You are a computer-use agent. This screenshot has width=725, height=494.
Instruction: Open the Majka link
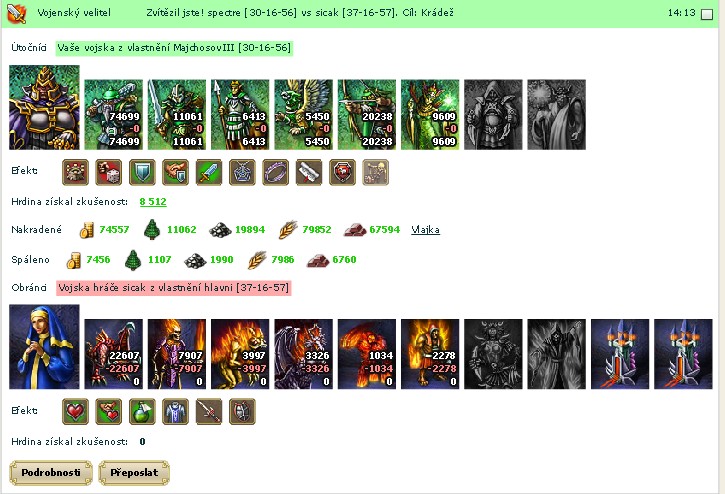(x=425, y=229)
